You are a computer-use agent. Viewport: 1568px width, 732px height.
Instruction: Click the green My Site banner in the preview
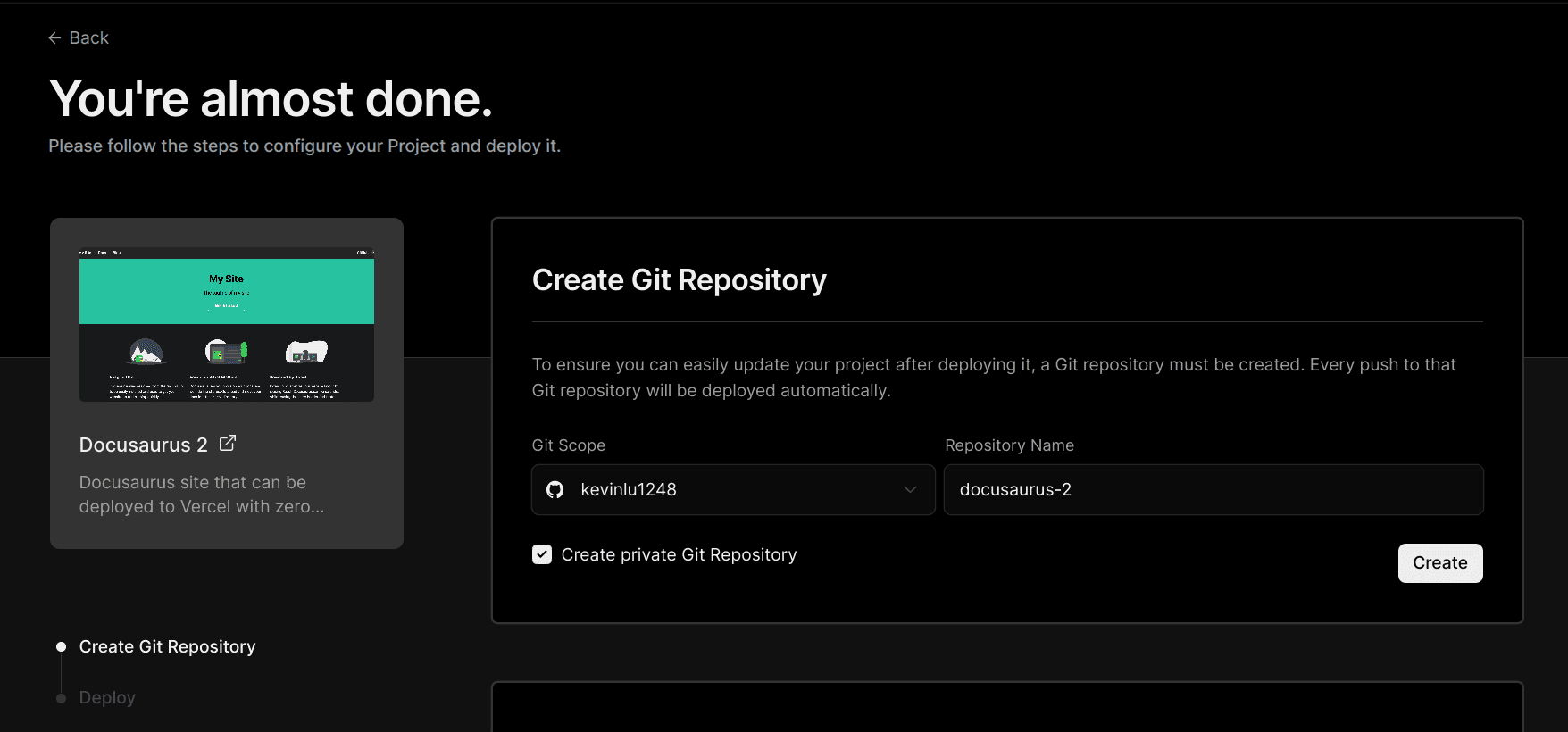coord(227,291)
